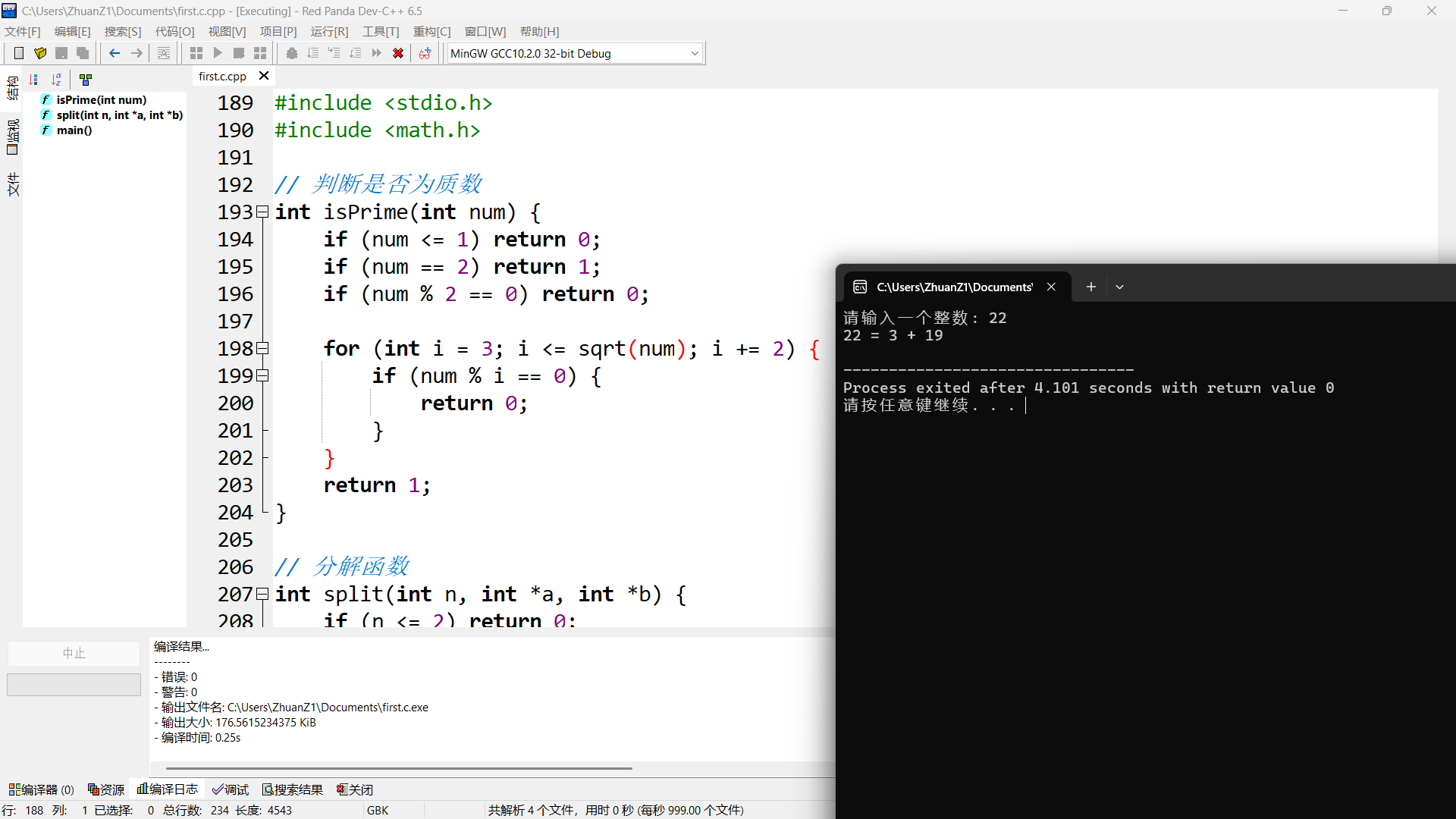Click the New file toolbar icon
The image size is (1456, 819).
pos(19,53)
